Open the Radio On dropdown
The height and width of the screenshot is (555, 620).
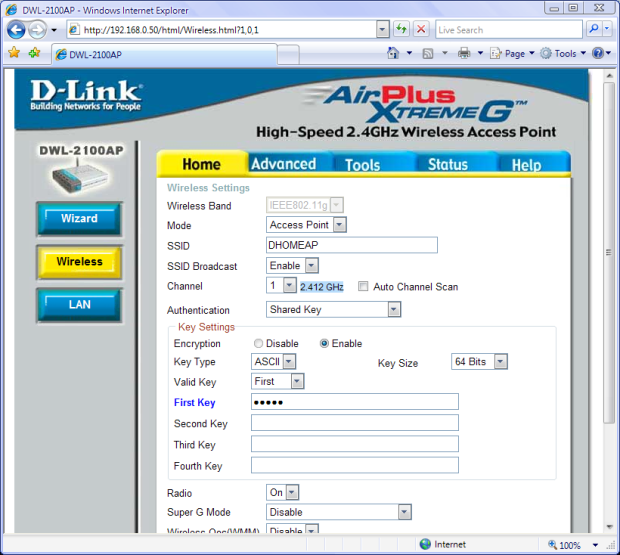click(282, 493)
